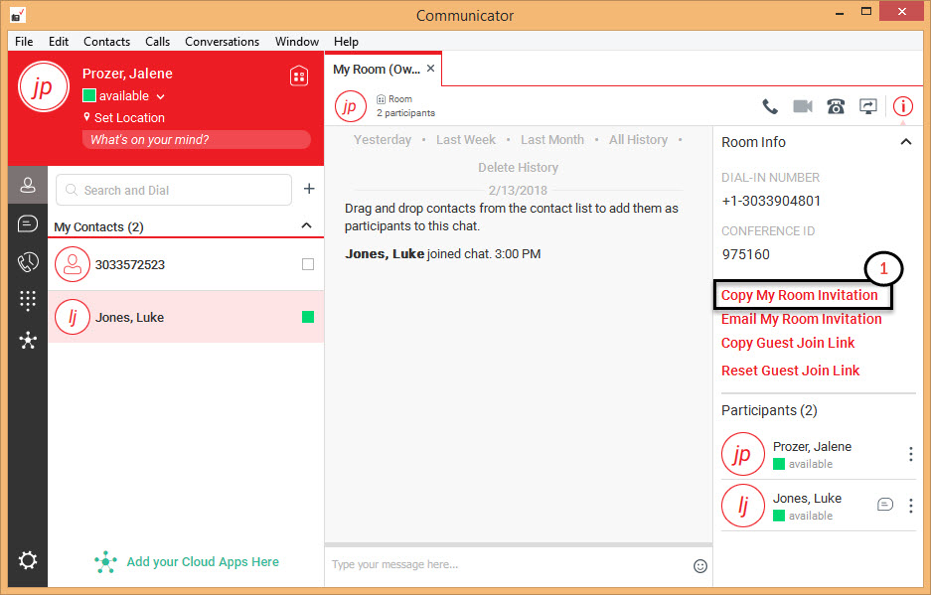The width and height of the screenshot is (931, 595).
Task: Show Yesterday's chat history
Action: 382,140
